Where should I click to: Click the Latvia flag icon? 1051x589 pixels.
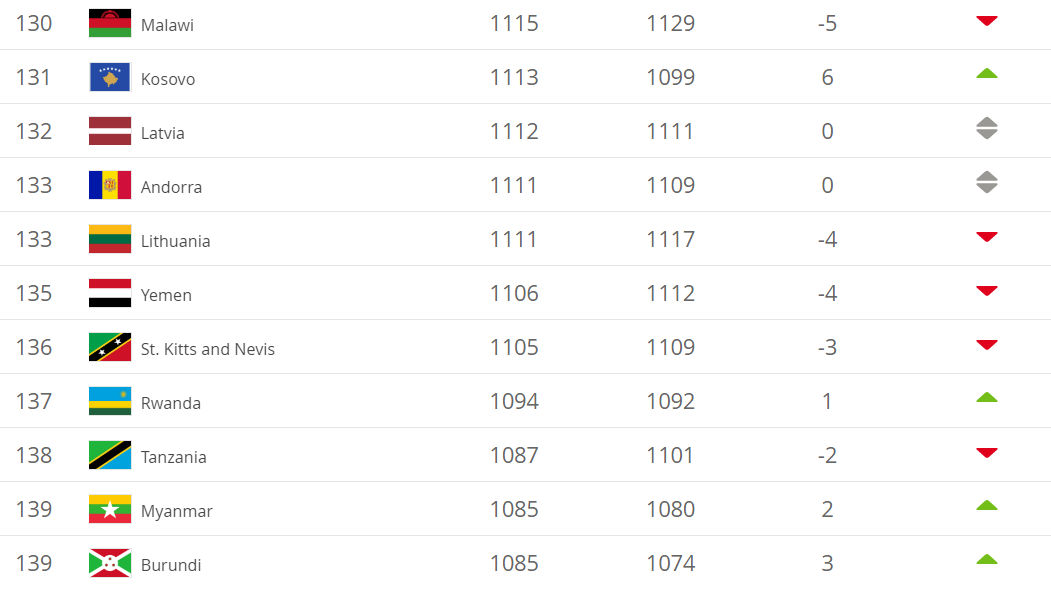pyautogui.click(x=110, y=131)
